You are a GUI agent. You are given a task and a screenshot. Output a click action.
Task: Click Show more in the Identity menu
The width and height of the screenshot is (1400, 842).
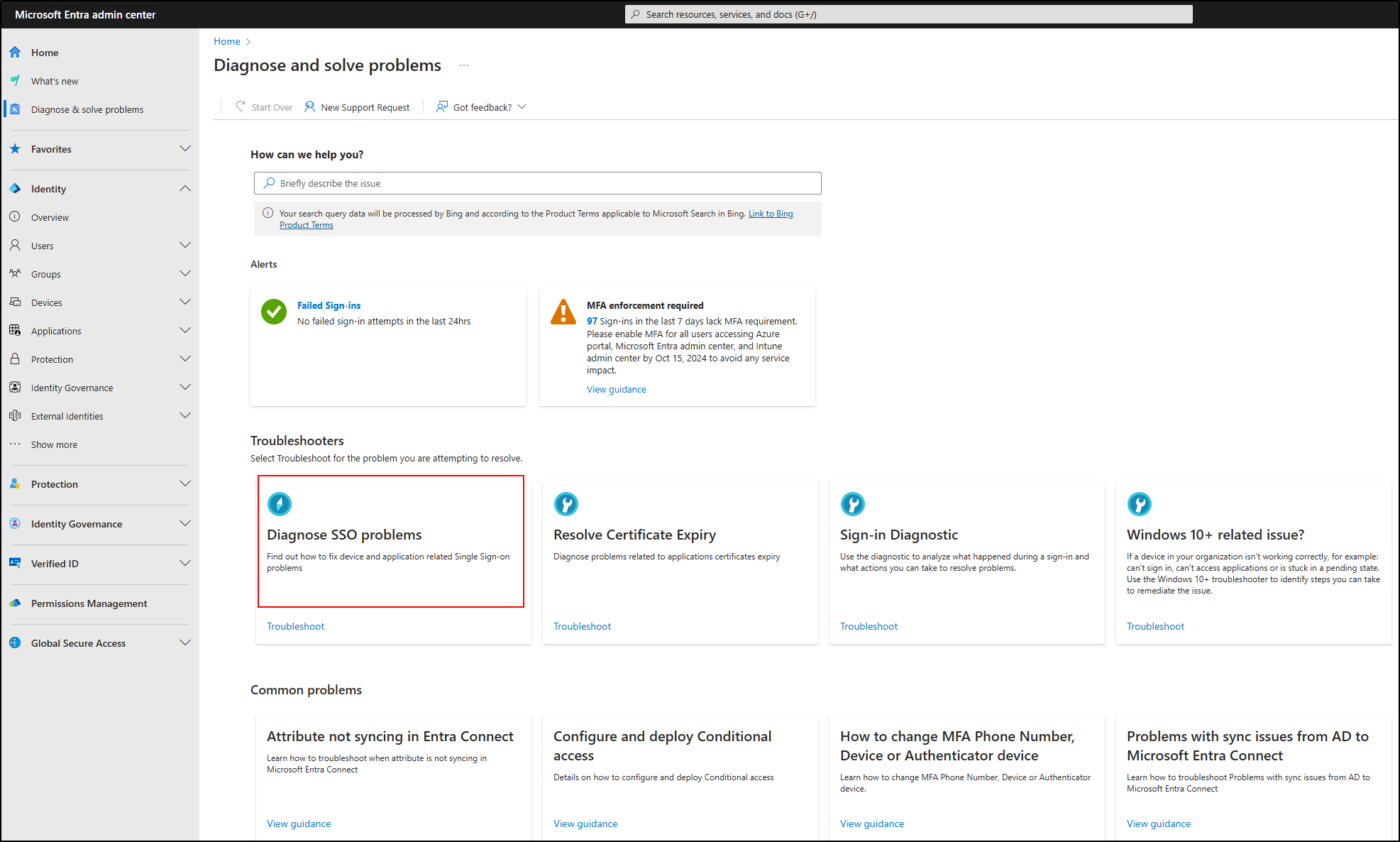coord(55,444)
